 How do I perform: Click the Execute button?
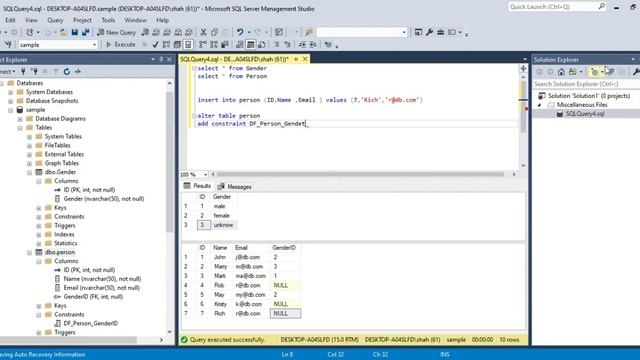[120, 44]
